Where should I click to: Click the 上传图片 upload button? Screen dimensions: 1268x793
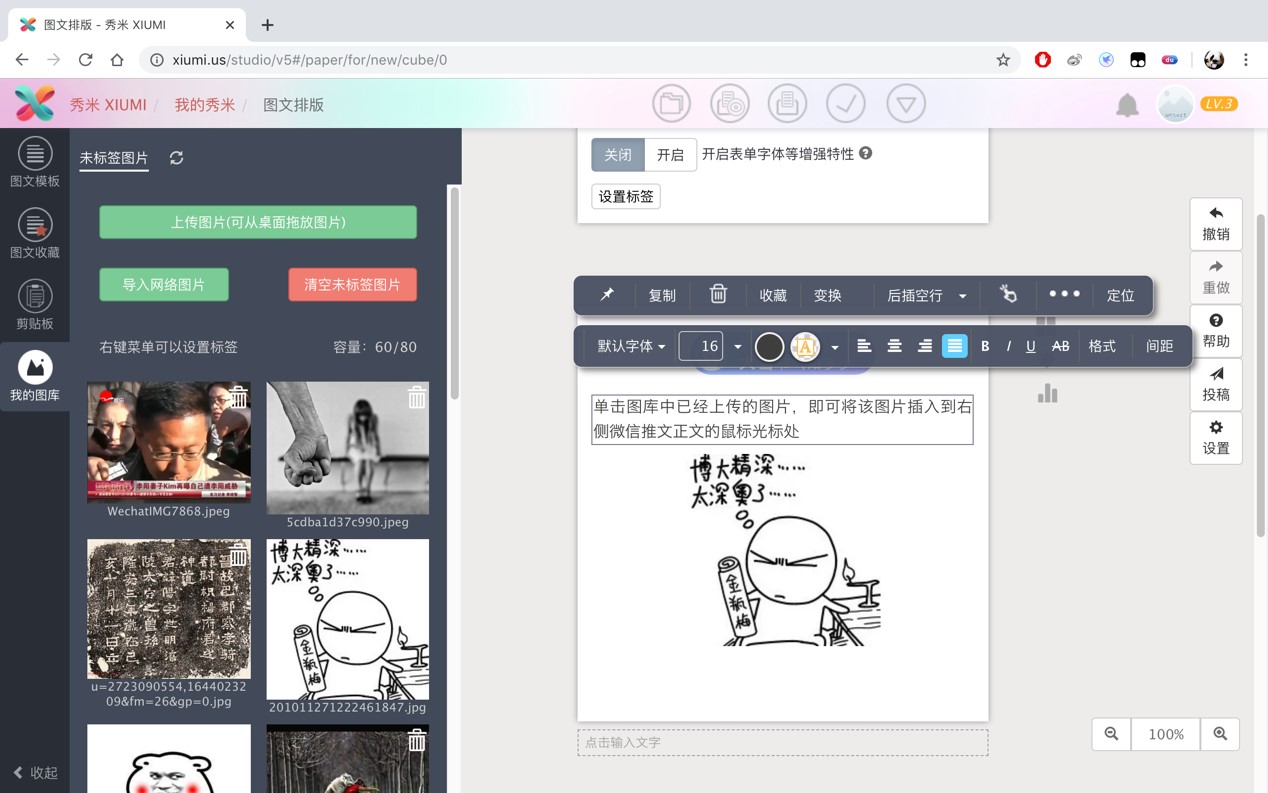click(258, 222)
